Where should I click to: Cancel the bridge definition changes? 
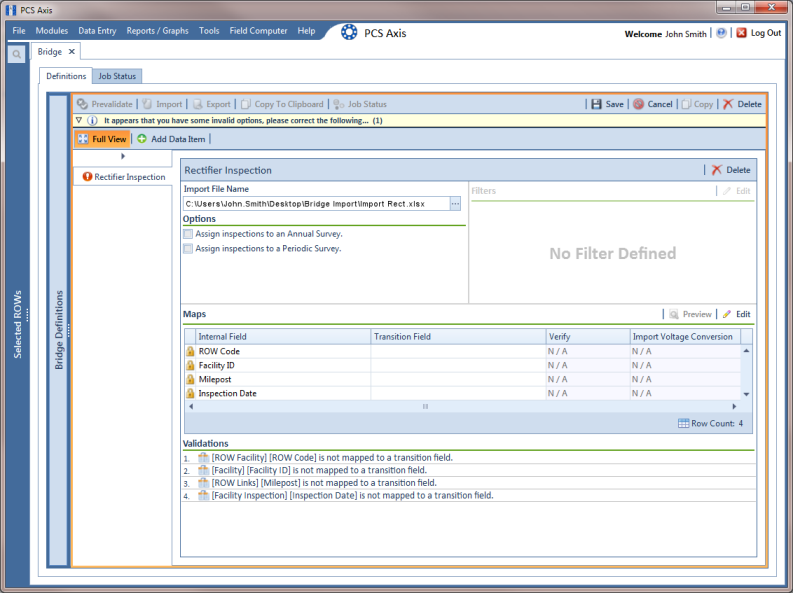coord(653,104)
